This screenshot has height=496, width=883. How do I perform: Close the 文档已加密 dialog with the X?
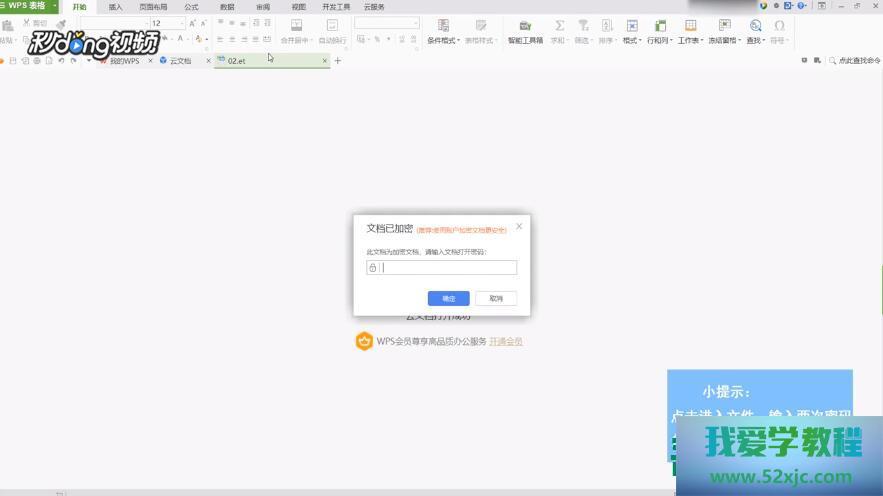tap(519, 226)
